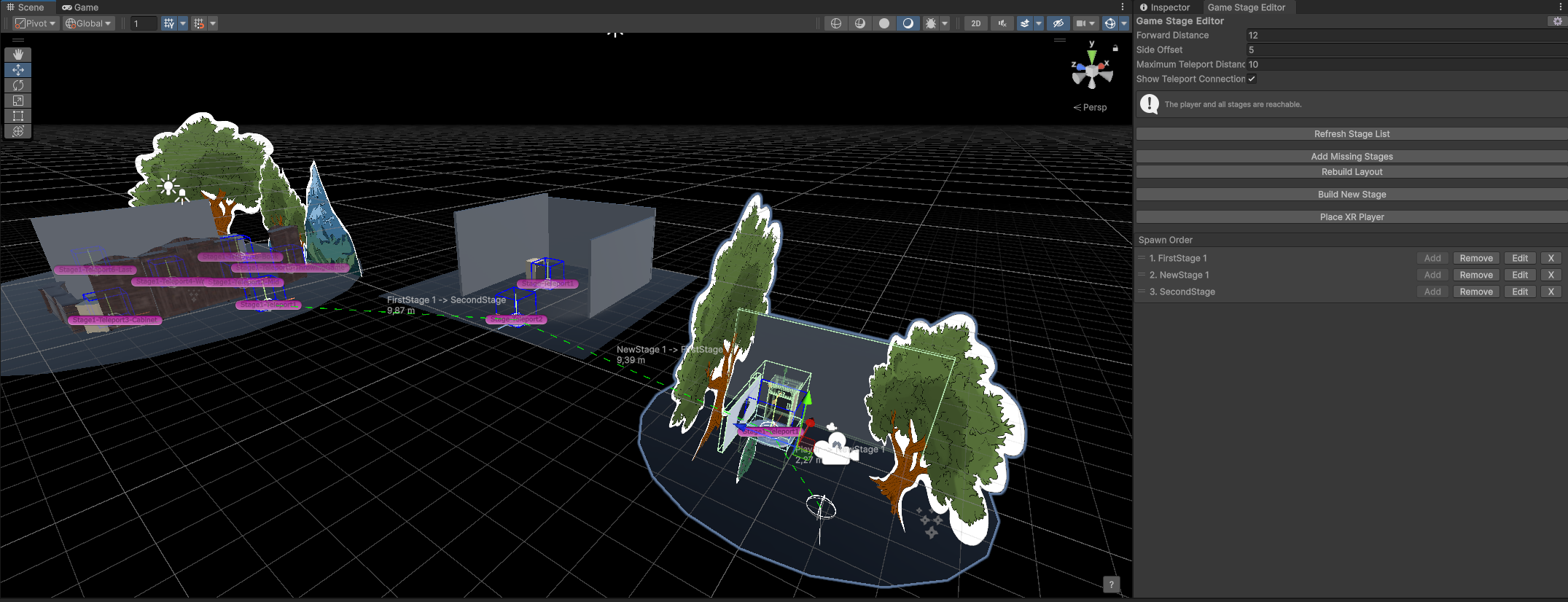Toggle Persp projection label
The image size is (1568, 602).
[x=1090, y=107]
